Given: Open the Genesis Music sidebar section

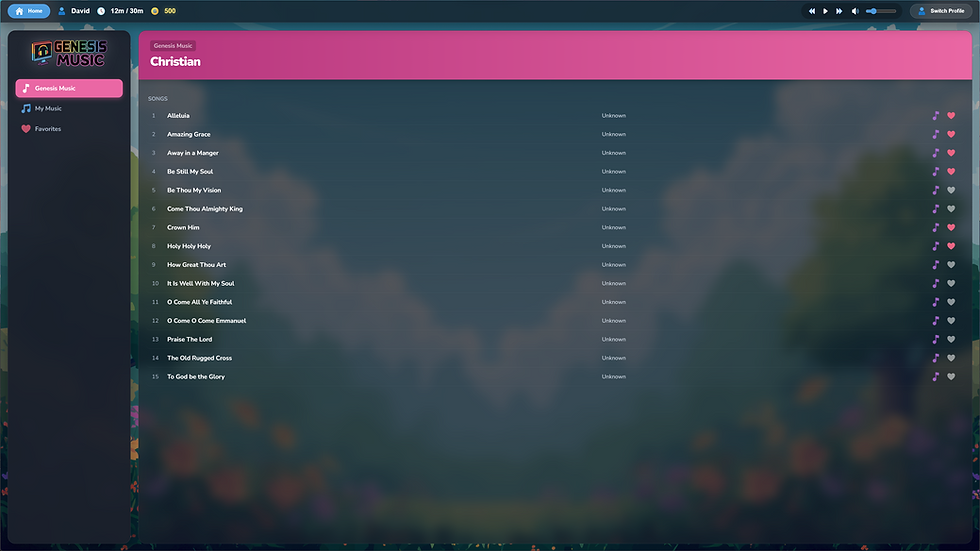Looking at the screenshot, I should [x=69, y=88].
